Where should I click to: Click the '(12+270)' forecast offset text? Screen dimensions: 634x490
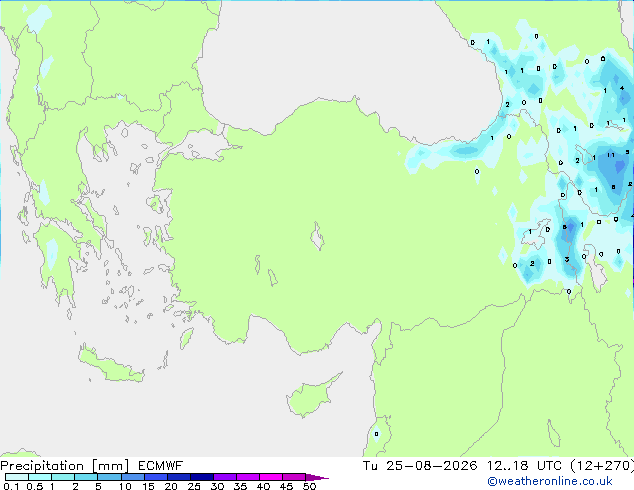click(602, 466)
